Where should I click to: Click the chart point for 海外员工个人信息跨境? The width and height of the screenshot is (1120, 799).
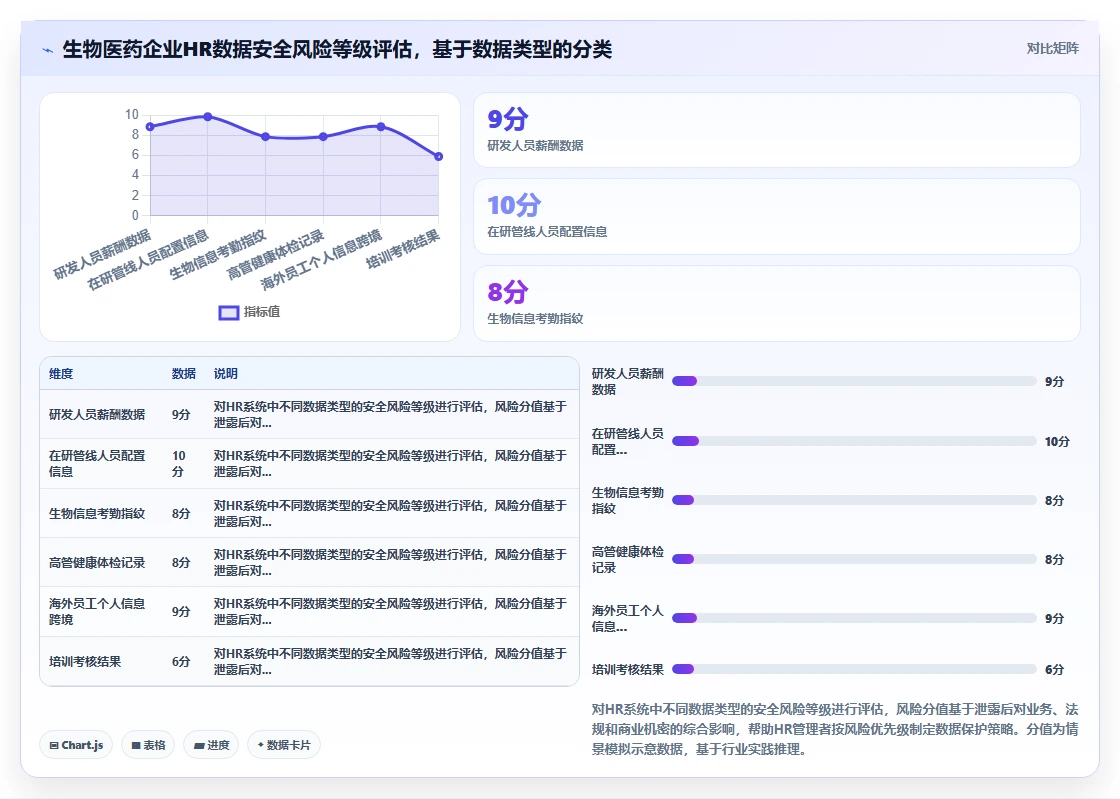pyautogui.click(x=381, y=126)
